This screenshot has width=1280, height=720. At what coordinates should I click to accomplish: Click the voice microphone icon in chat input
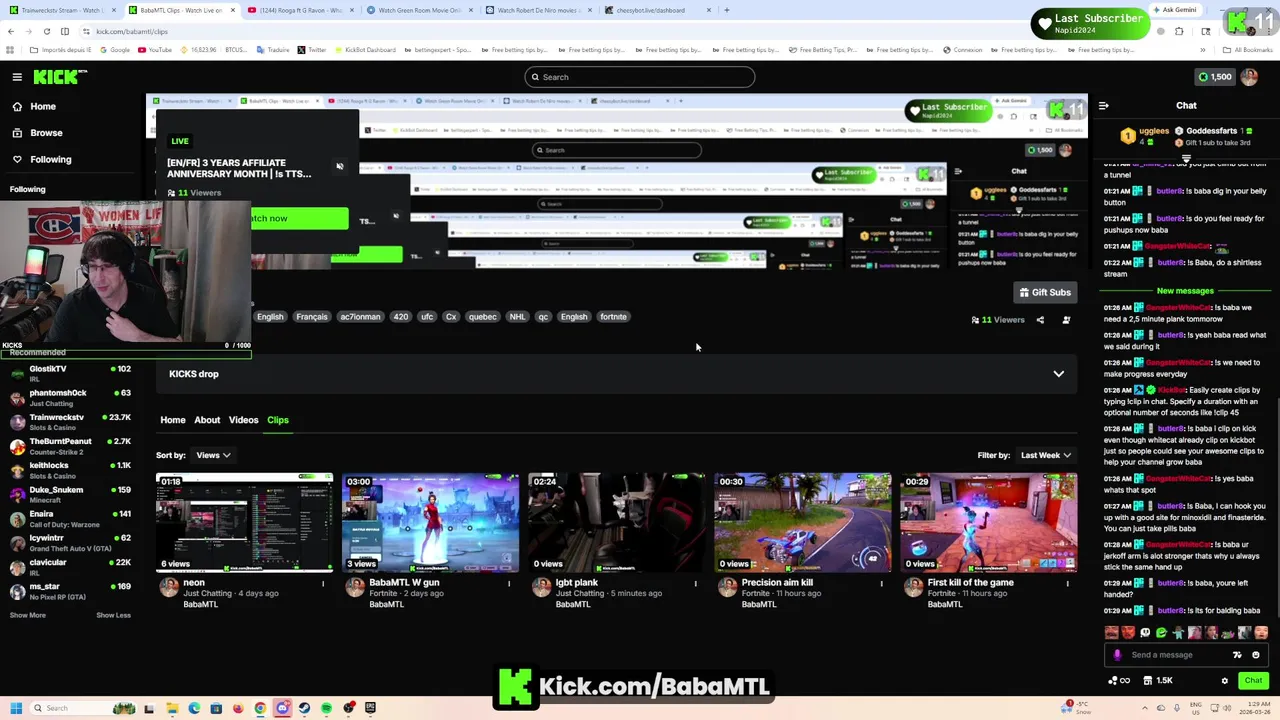1117,655
